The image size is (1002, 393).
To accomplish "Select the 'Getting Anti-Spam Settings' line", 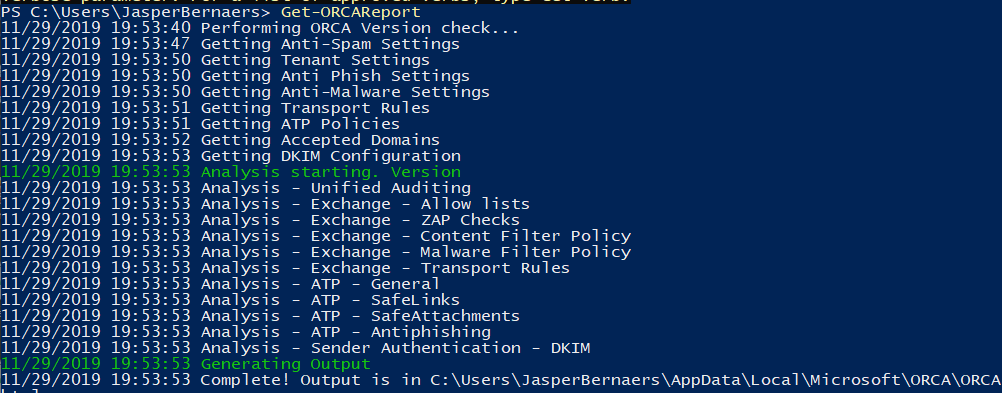I will tap(230, 44).
